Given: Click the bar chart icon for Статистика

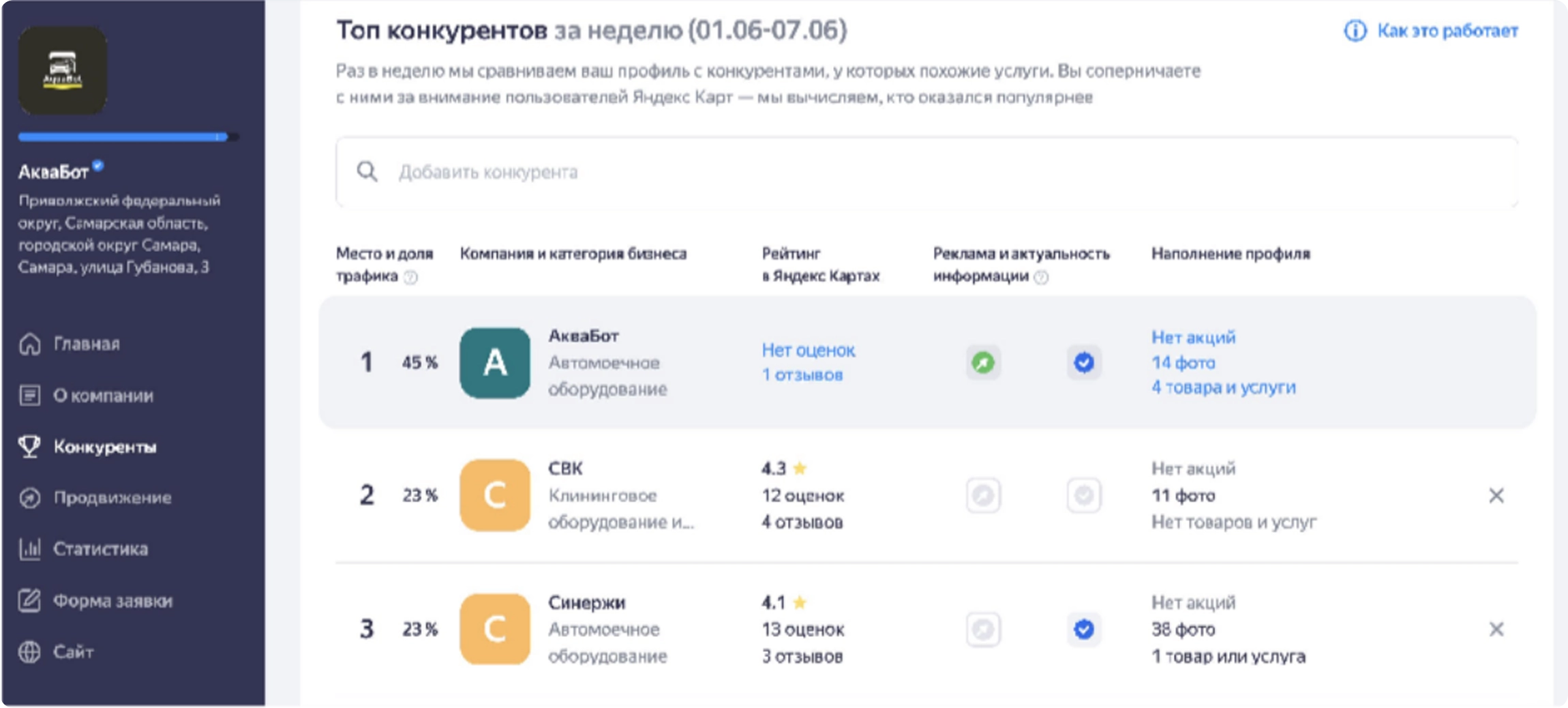Looking at the screenshot, I should (x=29, y=549).
